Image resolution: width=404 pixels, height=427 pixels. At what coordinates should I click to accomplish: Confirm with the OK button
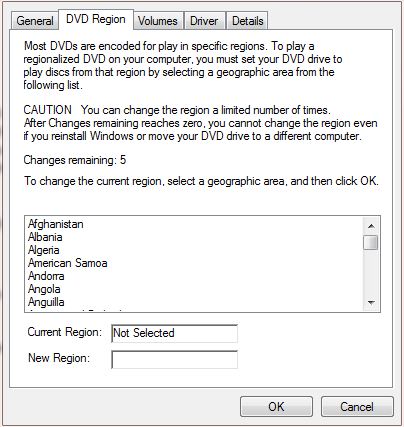(276, 407)
